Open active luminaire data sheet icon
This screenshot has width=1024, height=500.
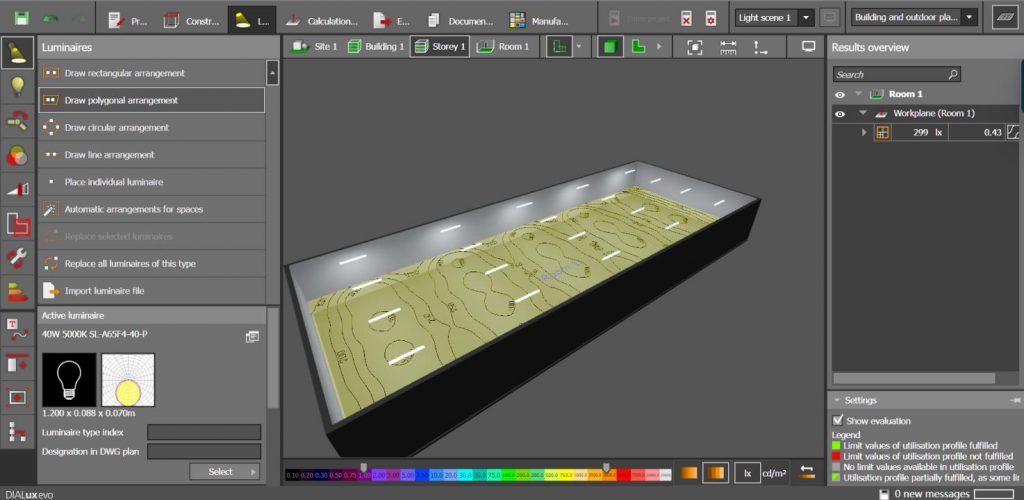point(252,337)
